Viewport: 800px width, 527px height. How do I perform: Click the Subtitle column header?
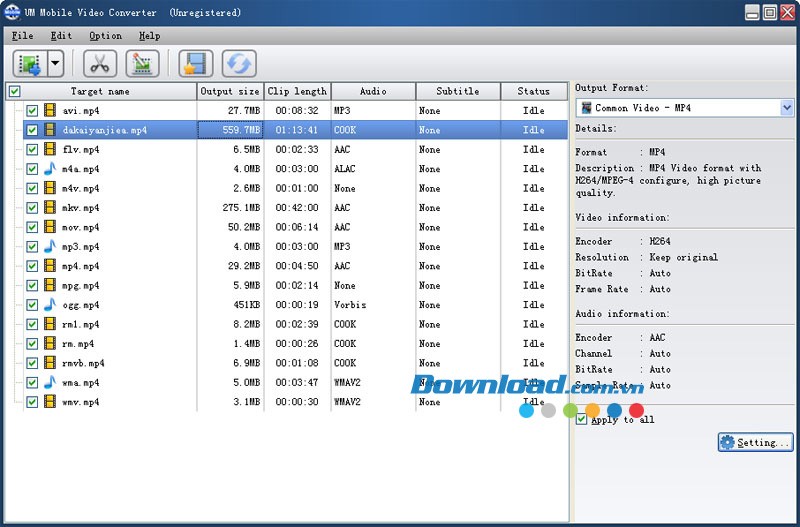click(458, 91)
